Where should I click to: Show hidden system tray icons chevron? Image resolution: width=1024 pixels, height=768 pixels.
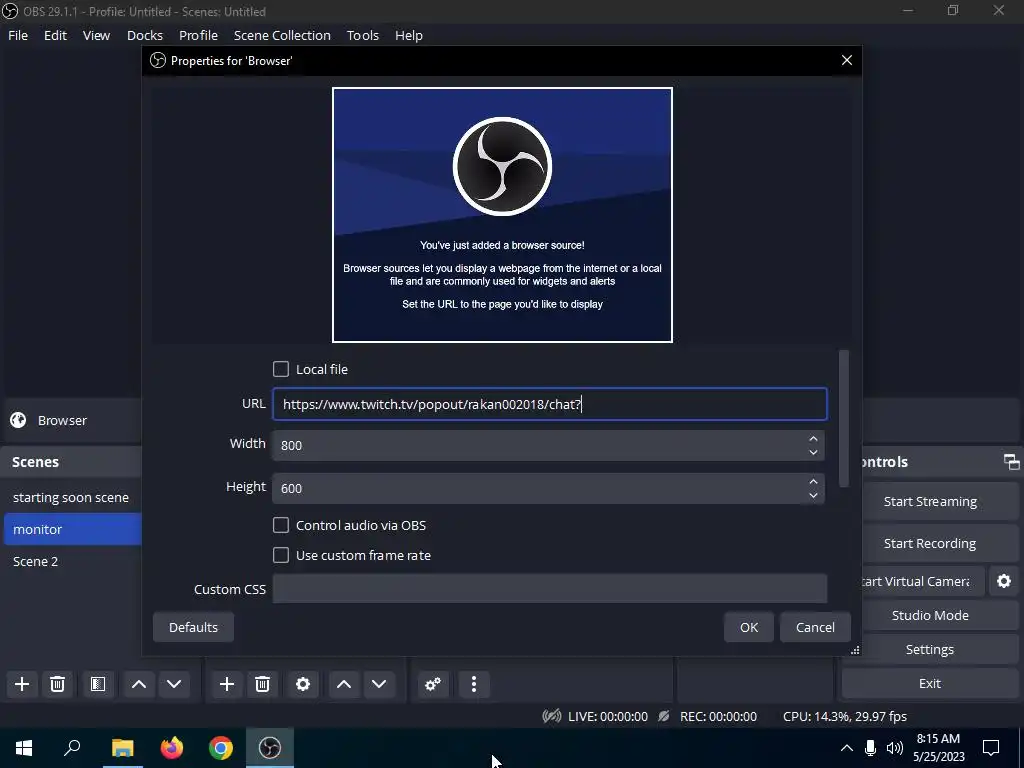coord(846,748)
